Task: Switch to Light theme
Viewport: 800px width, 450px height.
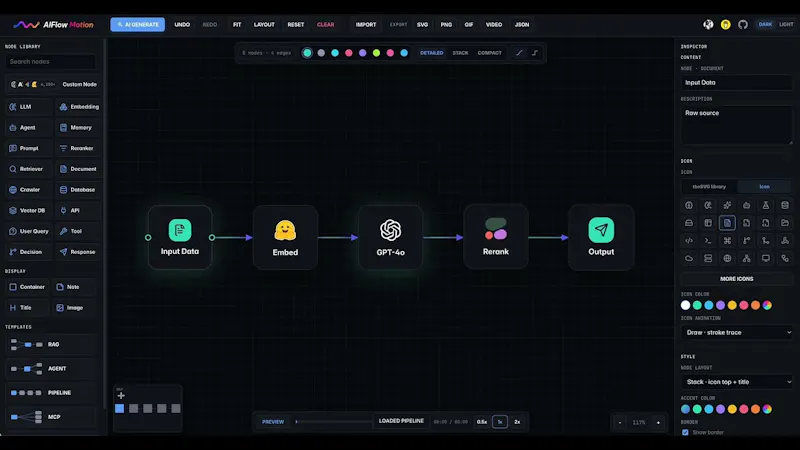Action: coord(786,24)
